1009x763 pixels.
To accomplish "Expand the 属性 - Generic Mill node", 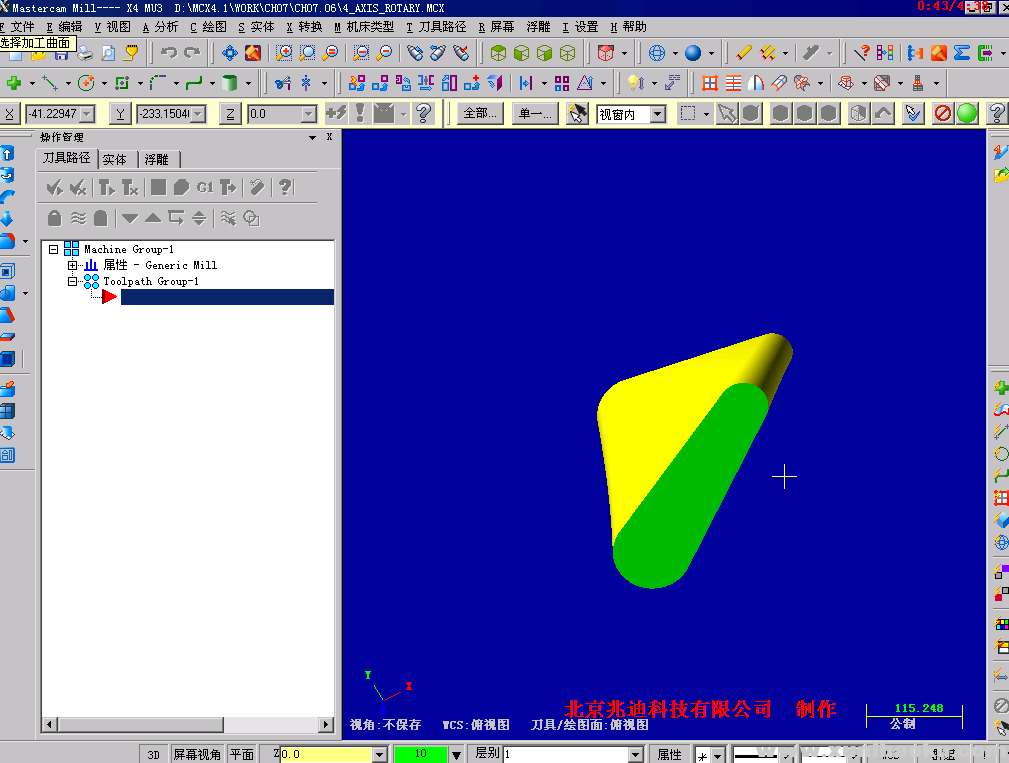I will [x=72, y=265].
